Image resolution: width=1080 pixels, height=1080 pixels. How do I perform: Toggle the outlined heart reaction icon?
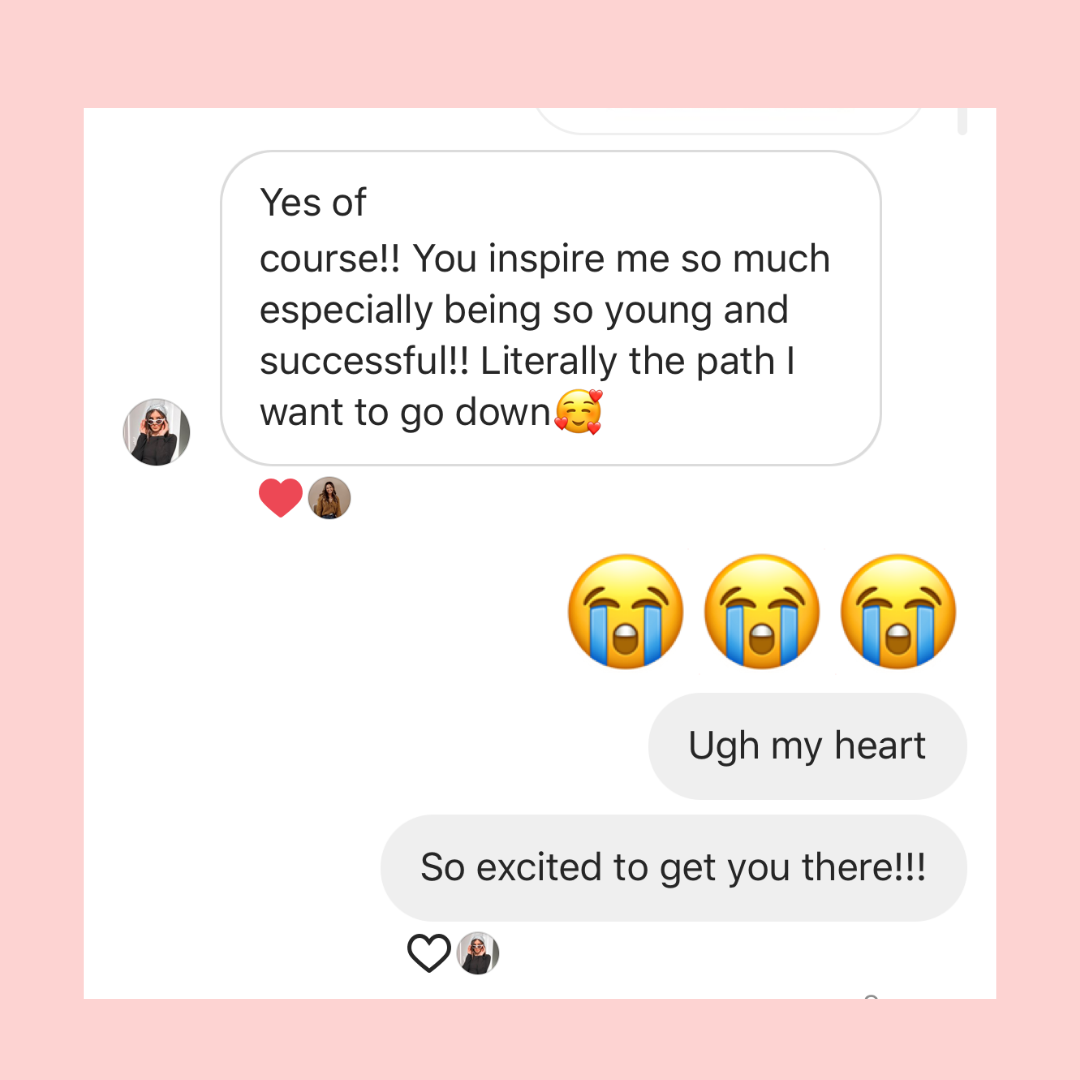(x=429, y=953)
